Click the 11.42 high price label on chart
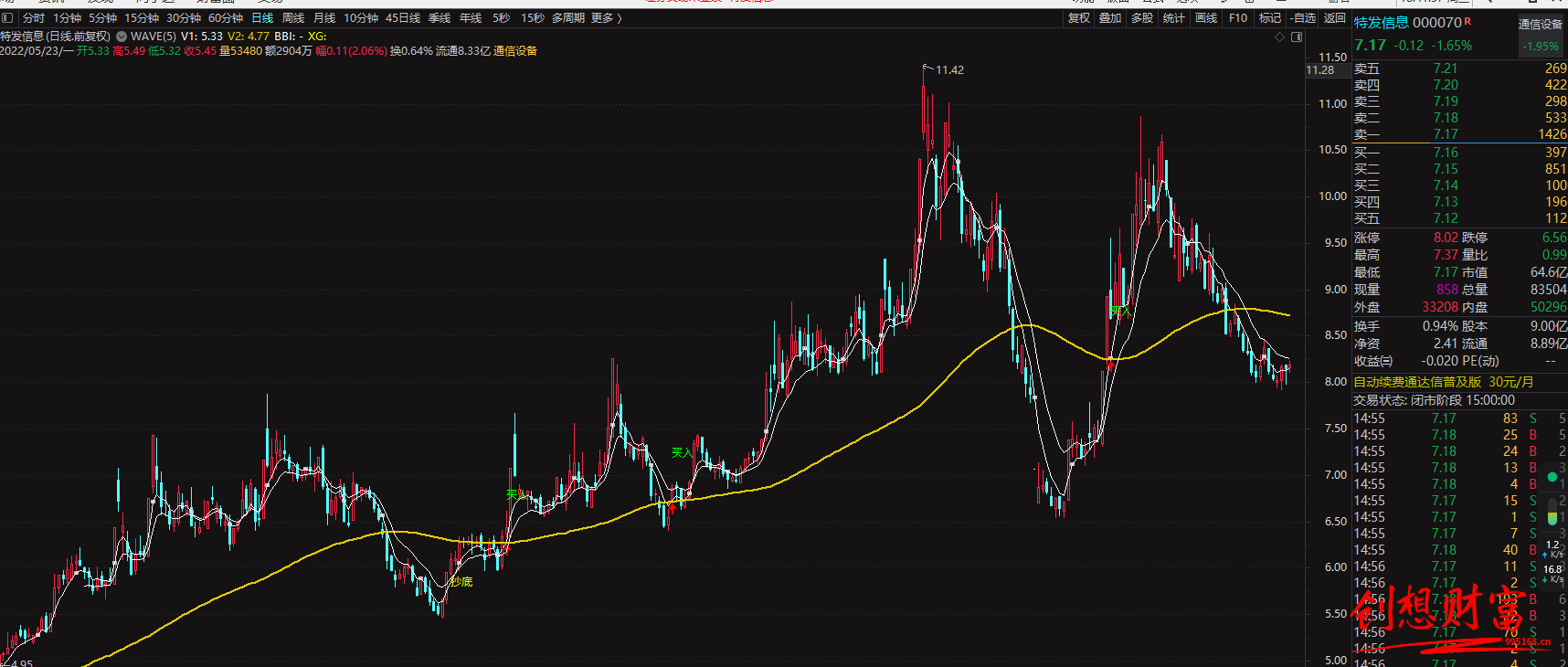 tap(949, 69)
